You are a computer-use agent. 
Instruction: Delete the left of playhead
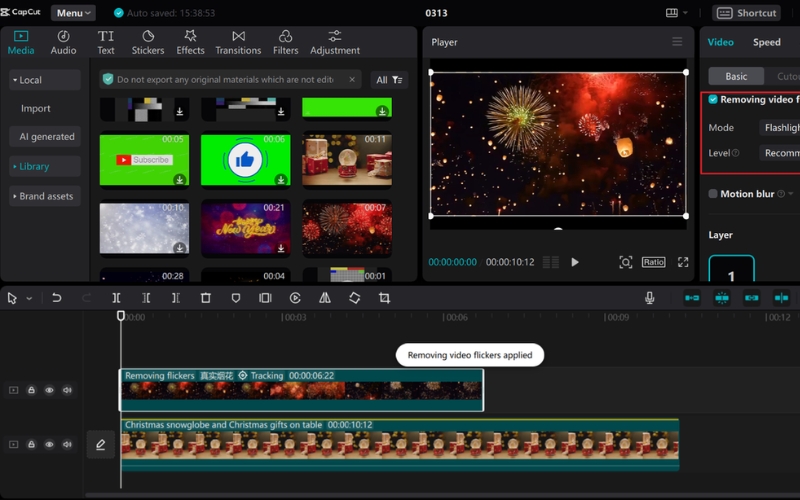(146, 298)
